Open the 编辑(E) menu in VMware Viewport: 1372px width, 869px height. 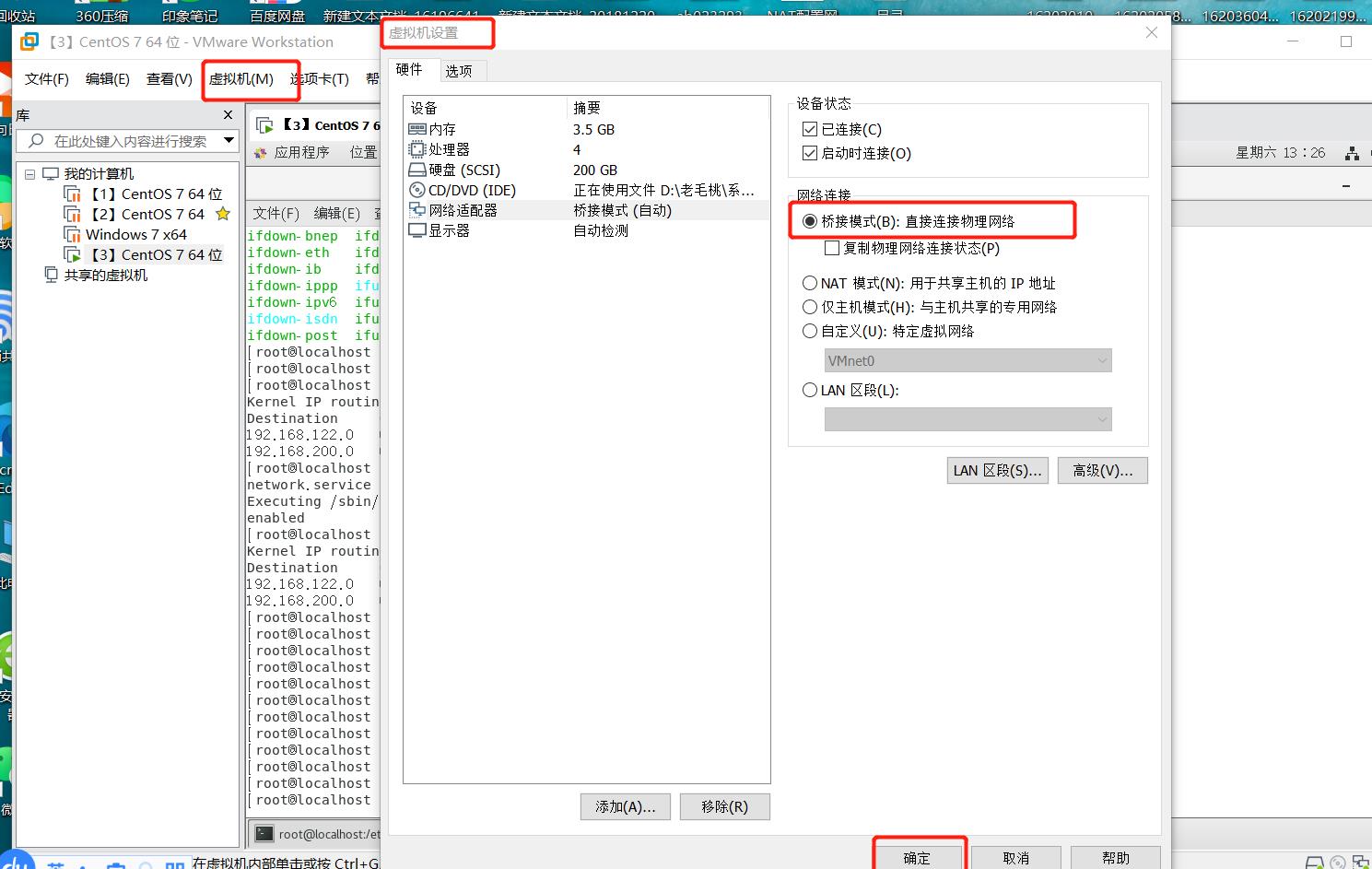pyautogui.click(x=108, y=79)
